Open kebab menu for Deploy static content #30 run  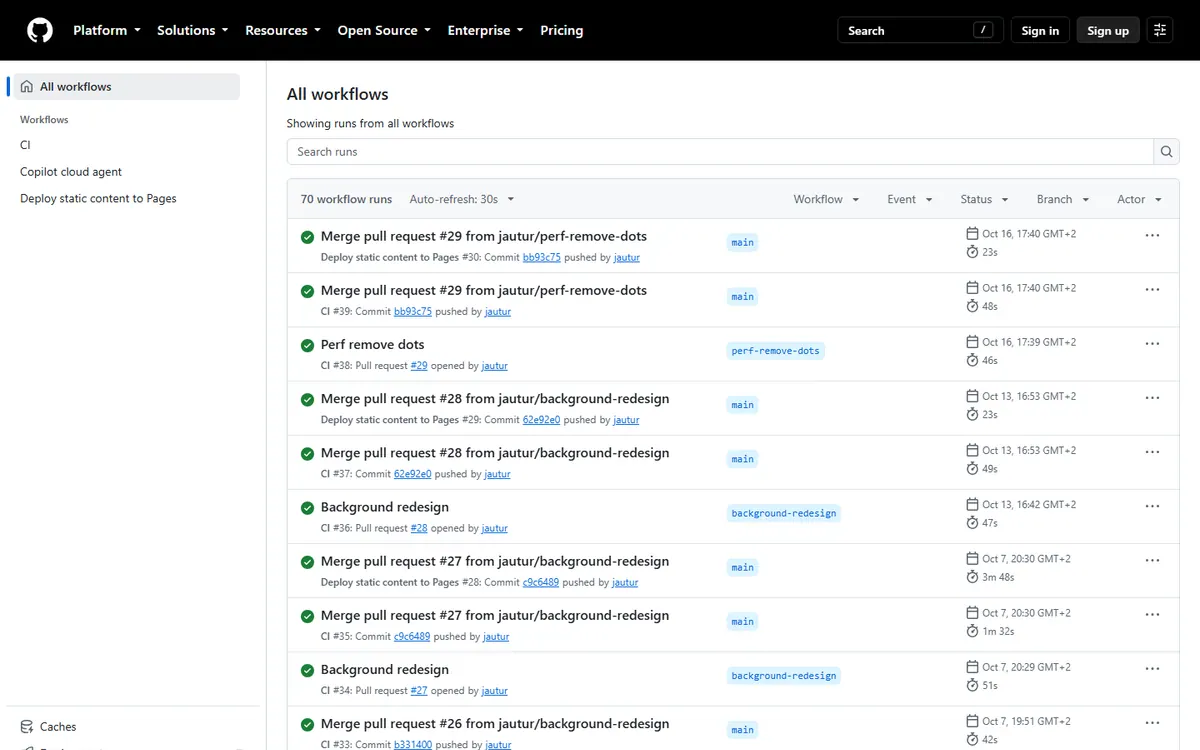coord(1152,236)
